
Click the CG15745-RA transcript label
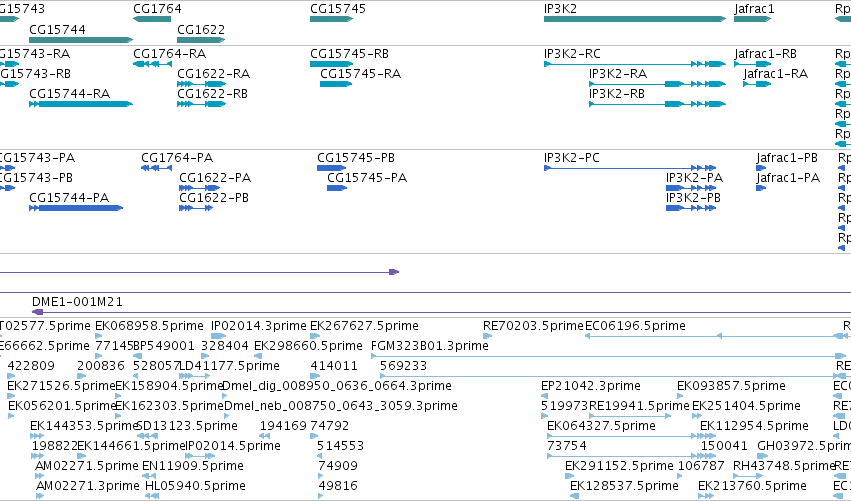360,73
